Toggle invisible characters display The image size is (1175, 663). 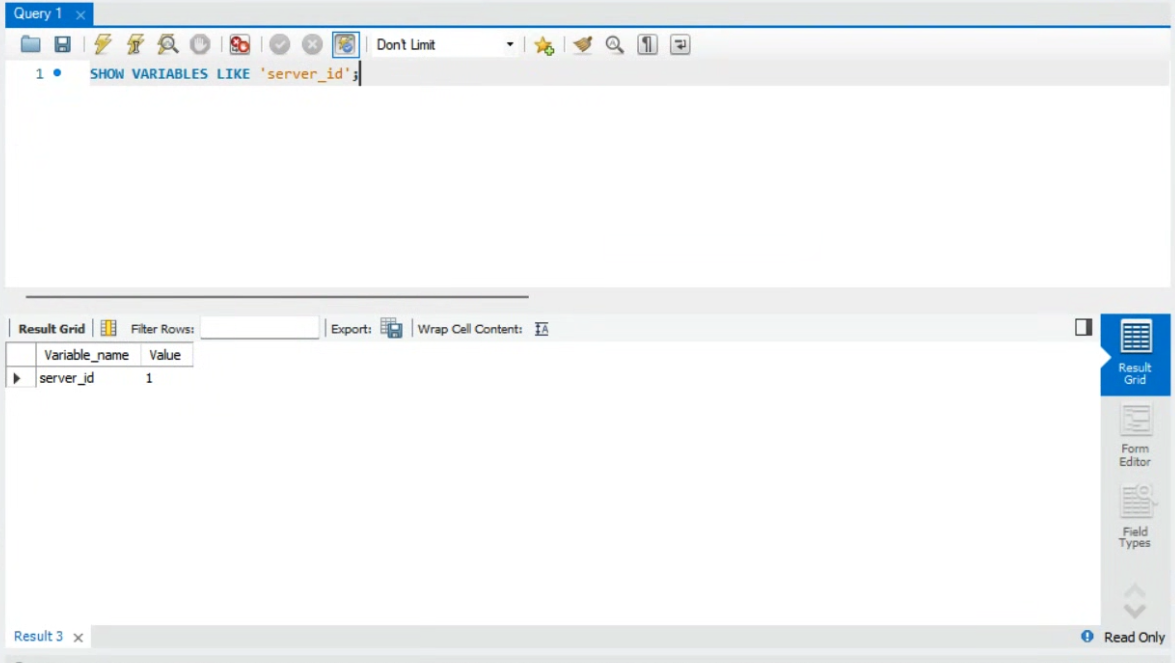pos(647,44)
